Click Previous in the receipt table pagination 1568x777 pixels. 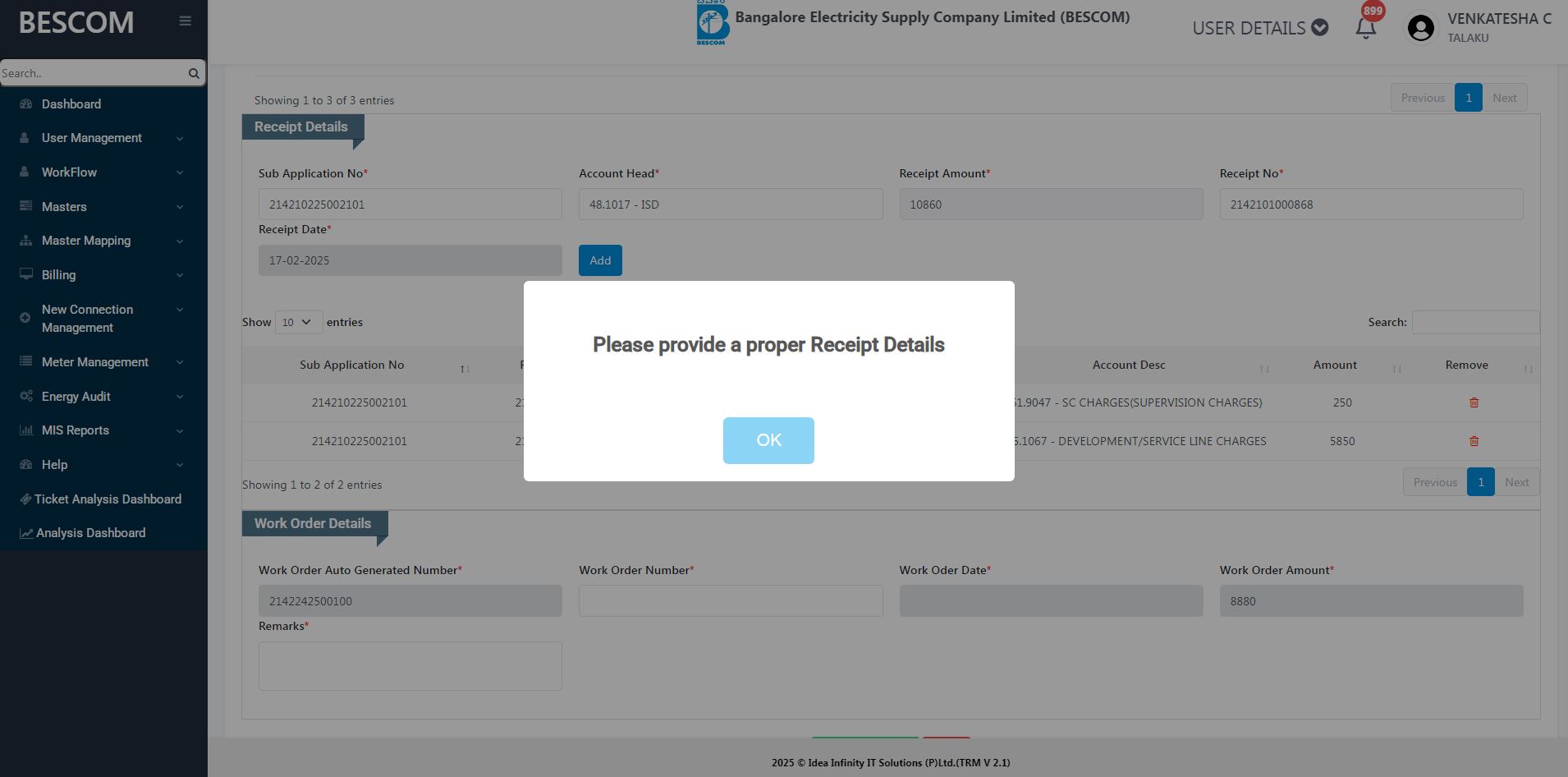click(x=1435, y=482)
